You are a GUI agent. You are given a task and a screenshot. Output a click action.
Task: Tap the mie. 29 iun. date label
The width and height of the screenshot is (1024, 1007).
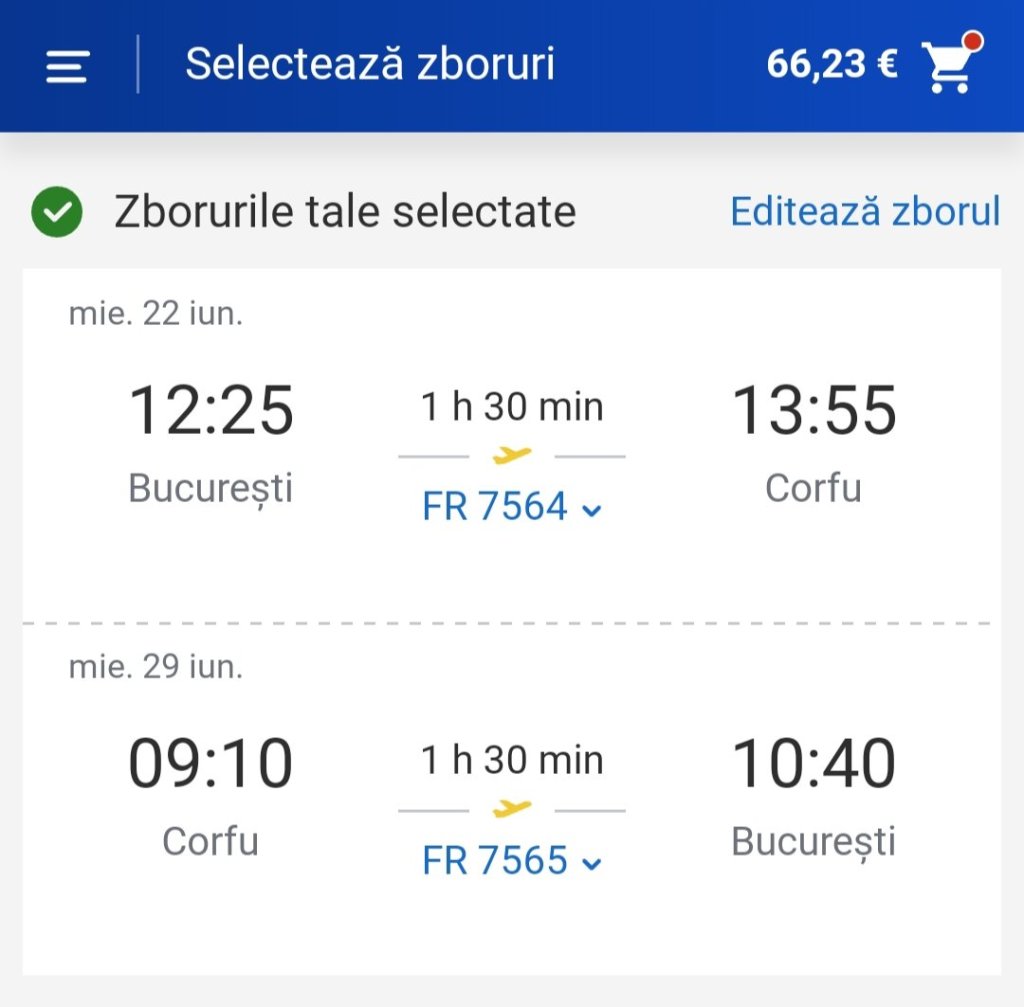tap(156, 667)
